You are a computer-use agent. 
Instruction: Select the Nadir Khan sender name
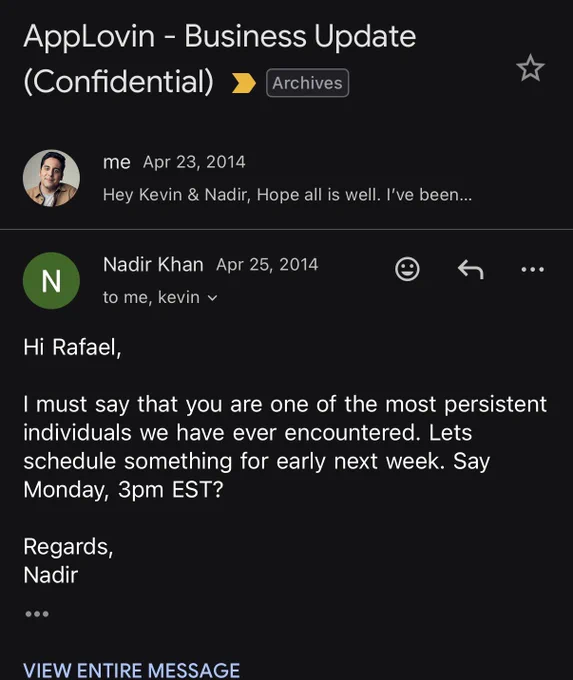click(153, 264)
